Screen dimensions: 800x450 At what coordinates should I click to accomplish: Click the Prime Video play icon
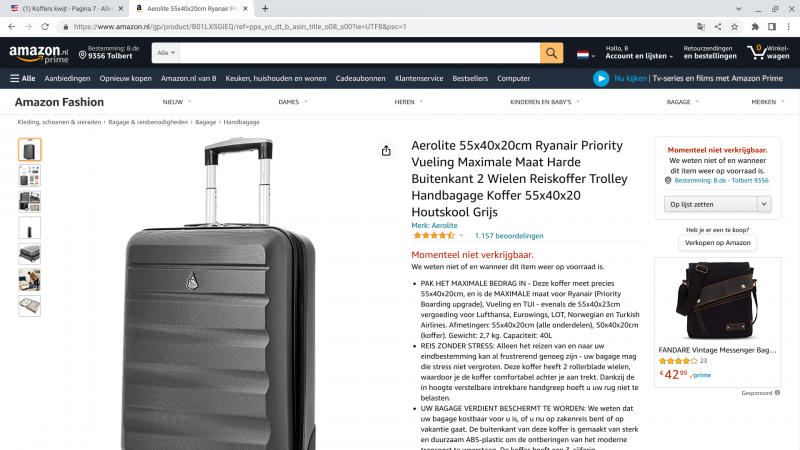tap(601, 79)
